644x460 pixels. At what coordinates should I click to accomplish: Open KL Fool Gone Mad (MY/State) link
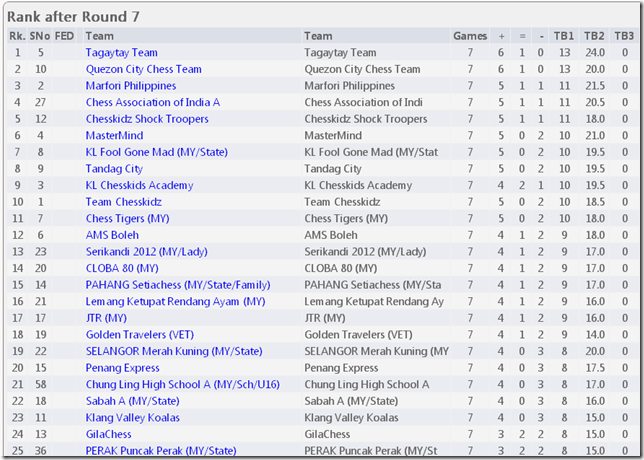[x=156, y=152]
